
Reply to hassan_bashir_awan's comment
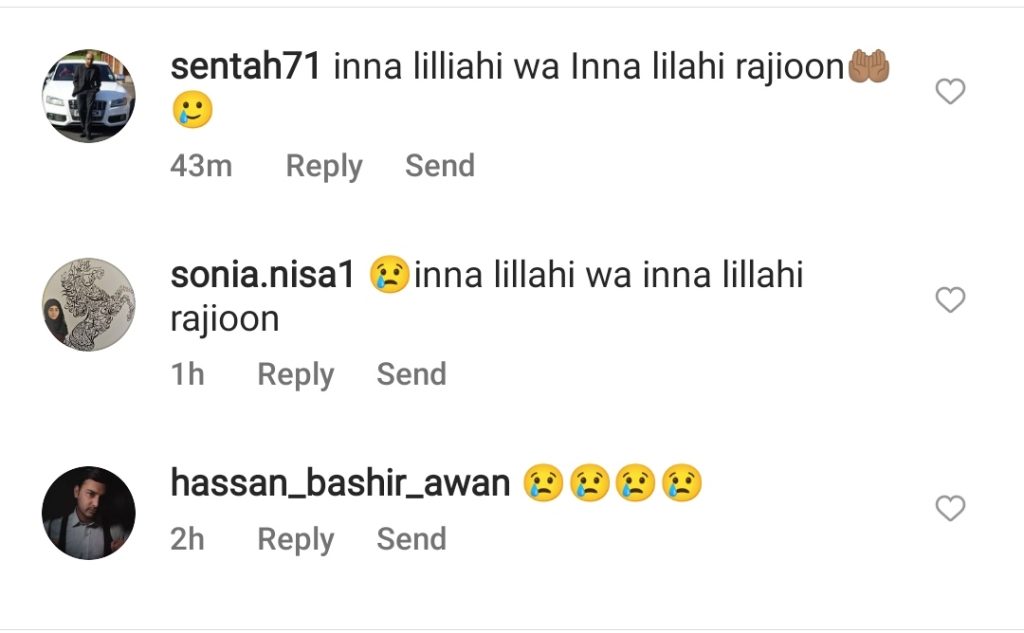click(x=296, y=540)
